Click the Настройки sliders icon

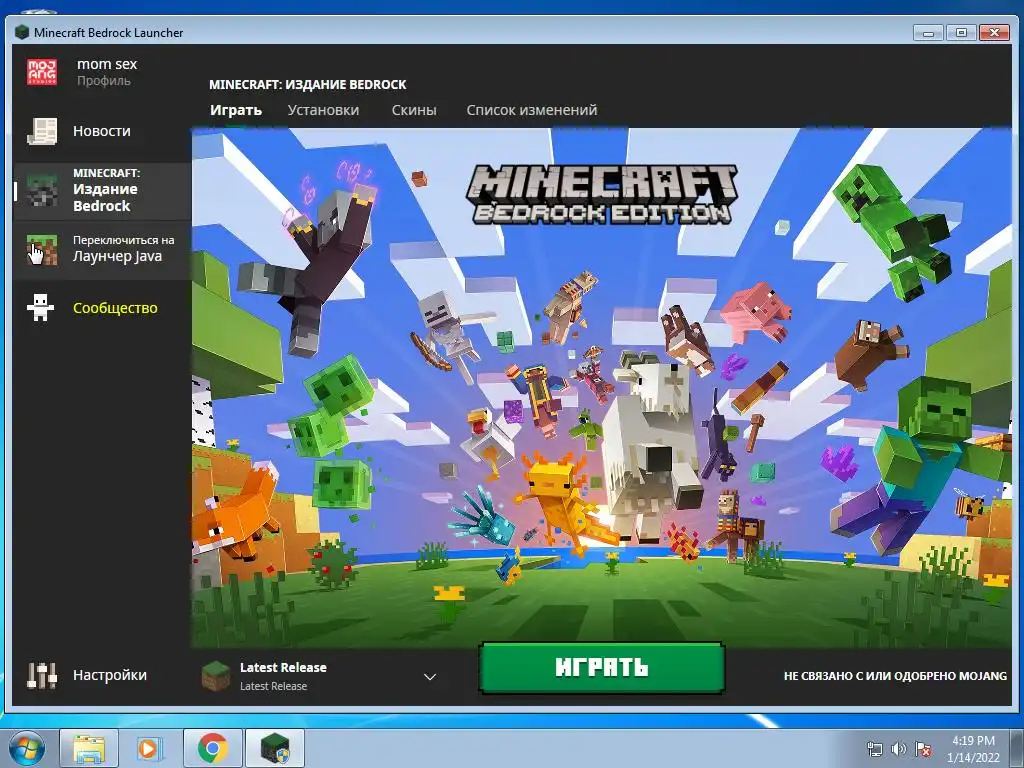tap(42, 675)
